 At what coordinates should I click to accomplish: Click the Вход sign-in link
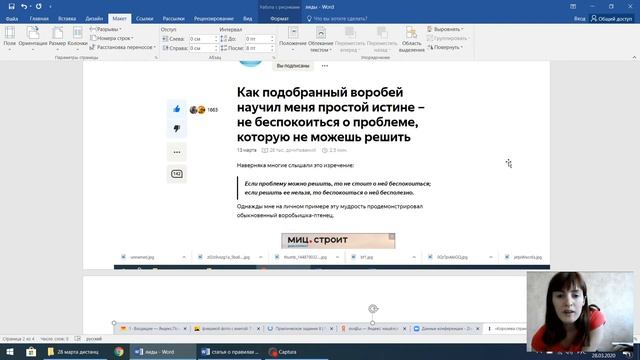[x=579, y=18]
